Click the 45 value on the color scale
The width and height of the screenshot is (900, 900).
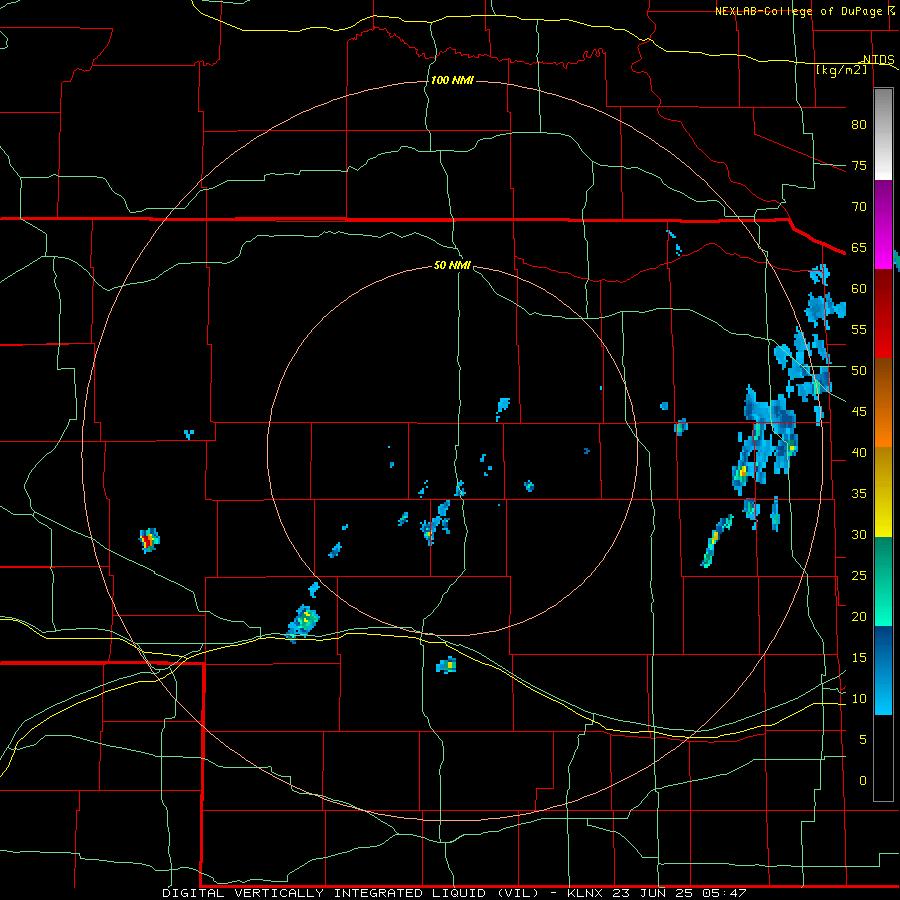859,412
